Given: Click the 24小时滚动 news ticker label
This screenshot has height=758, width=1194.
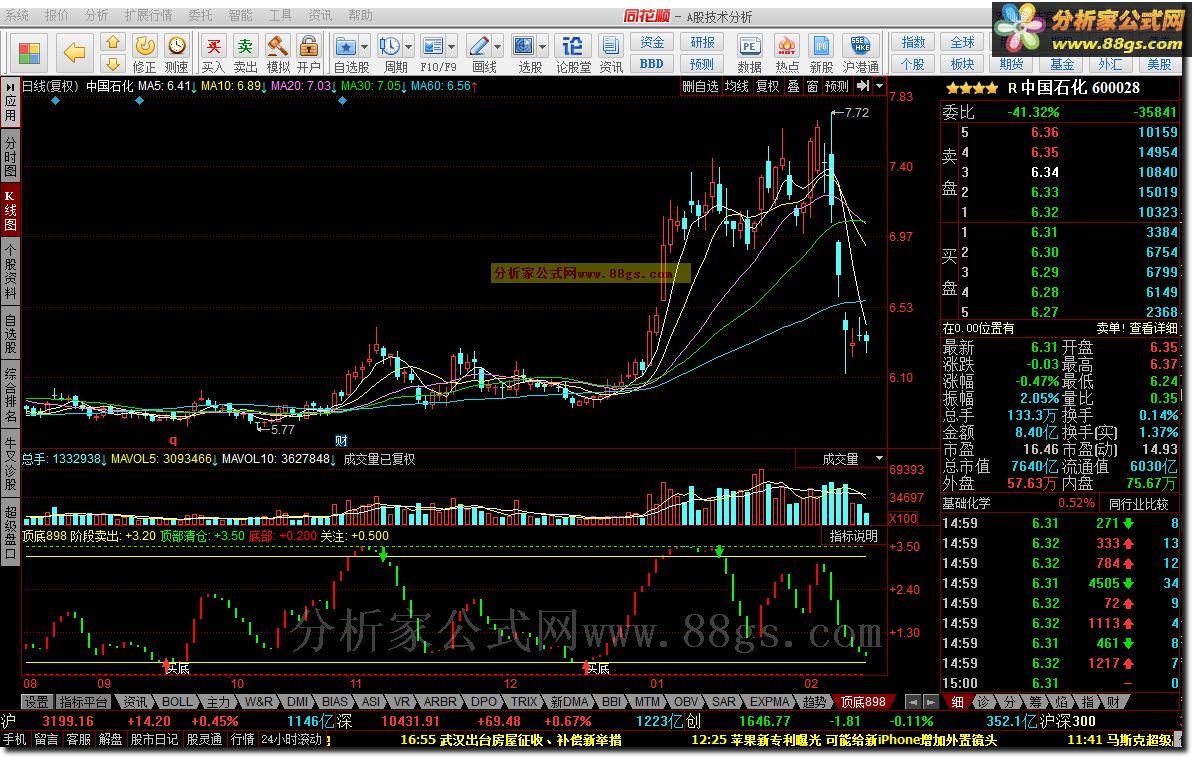Looking at the screenshot, I should (292, 739).
